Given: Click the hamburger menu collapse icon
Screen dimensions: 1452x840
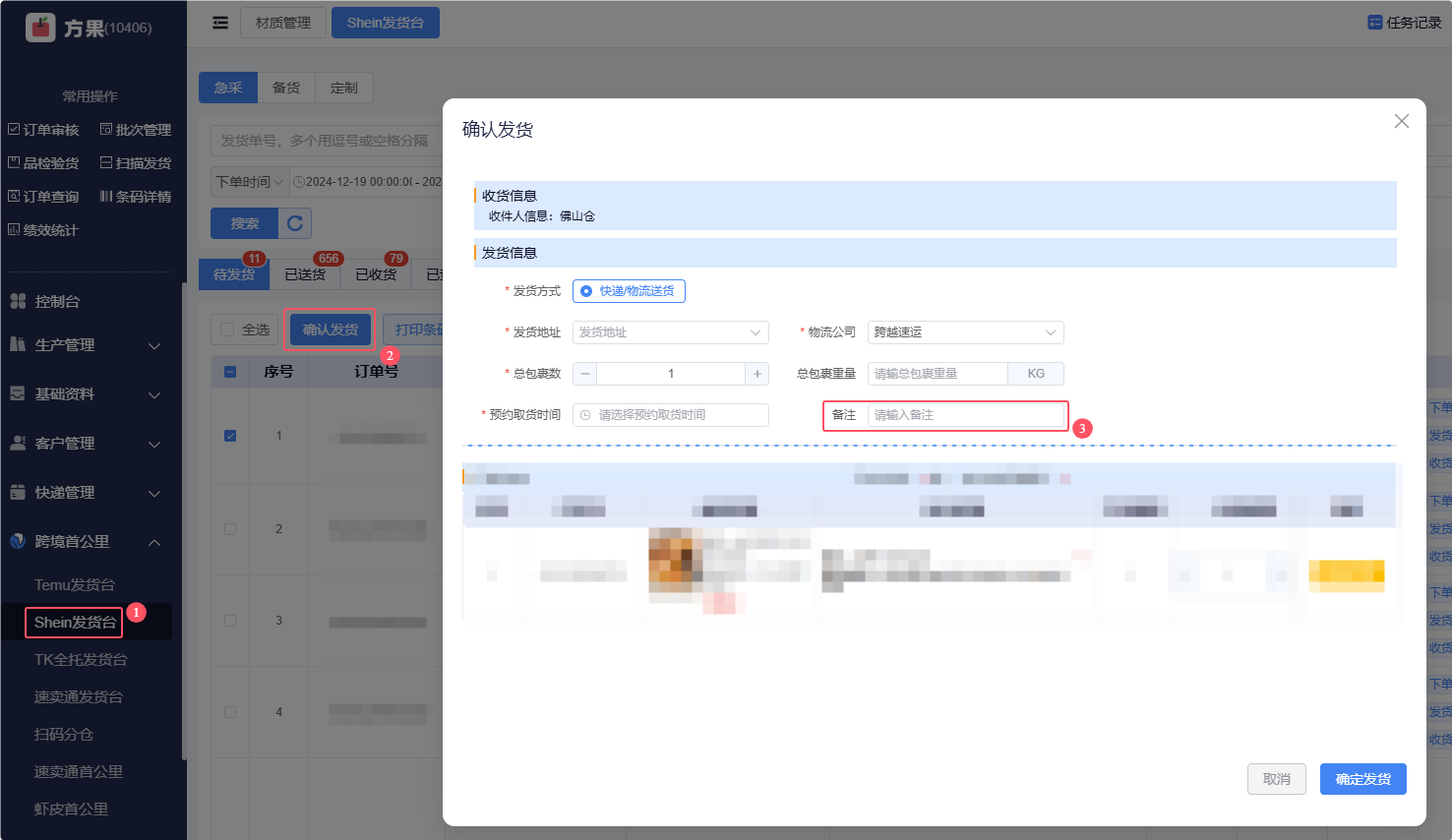Looking at the screenshot, I should pyautogui.click(x=220, y=23).
